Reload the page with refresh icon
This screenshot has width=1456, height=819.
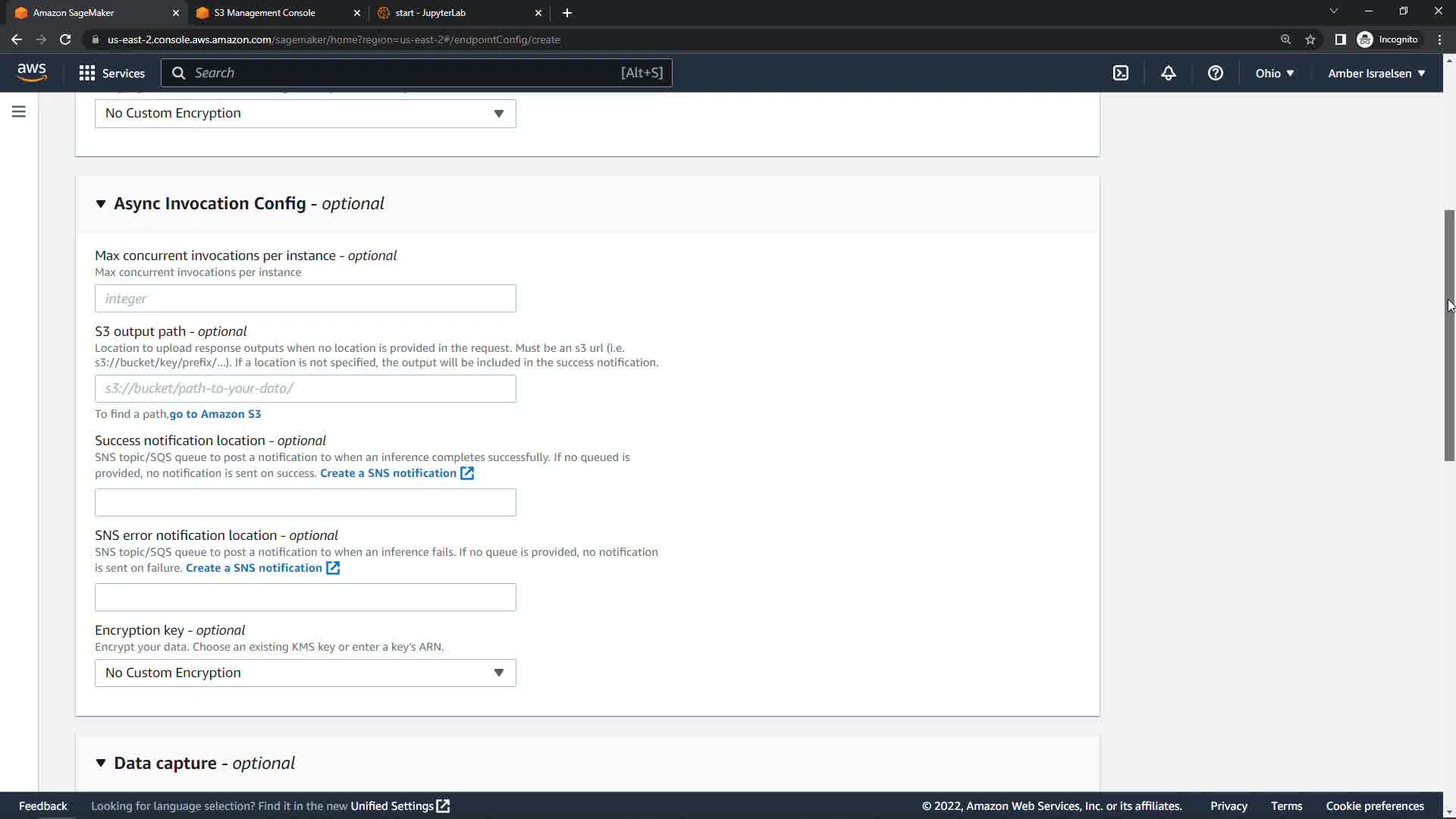(65, 39)
